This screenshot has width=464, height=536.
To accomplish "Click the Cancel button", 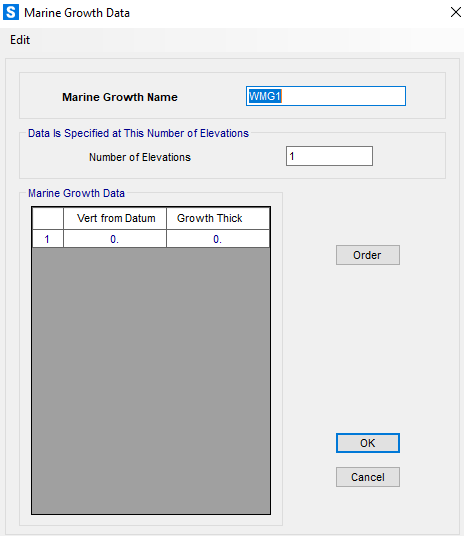I will pos(368,477).
